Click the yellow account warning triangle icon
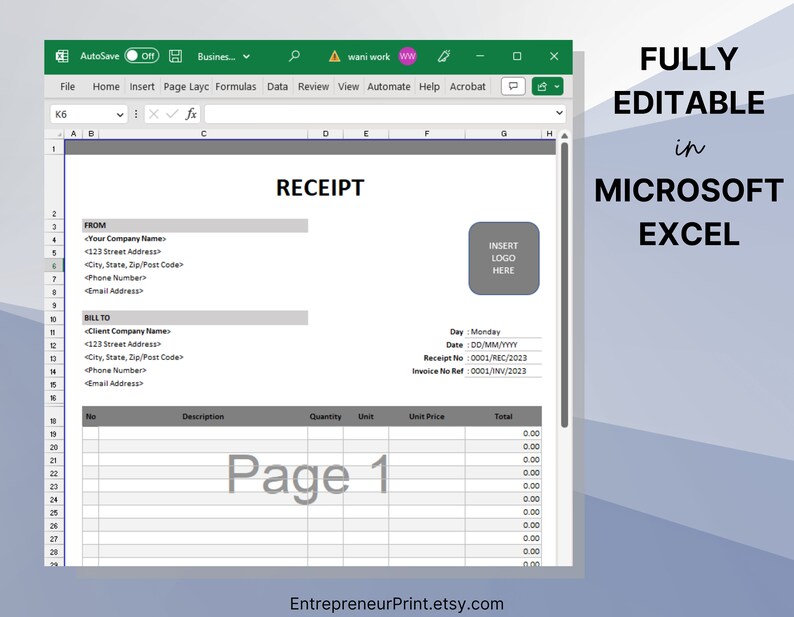The height and width of the screenshot is (617, 794). coord(334,56)
